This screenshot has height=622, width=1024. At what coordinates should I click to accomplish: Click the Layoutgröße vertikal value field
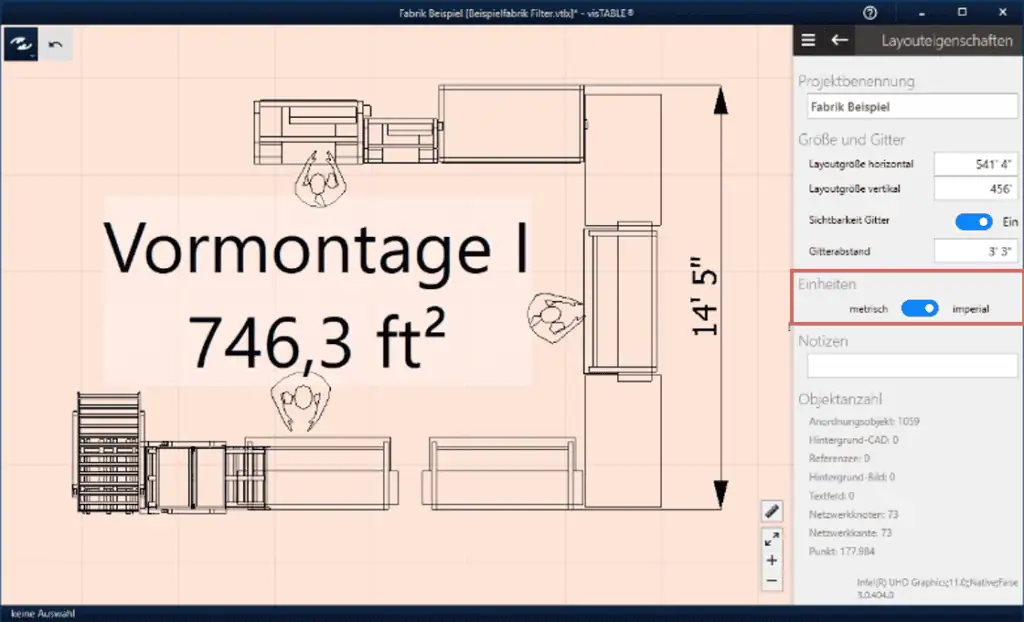click(975, 189)
